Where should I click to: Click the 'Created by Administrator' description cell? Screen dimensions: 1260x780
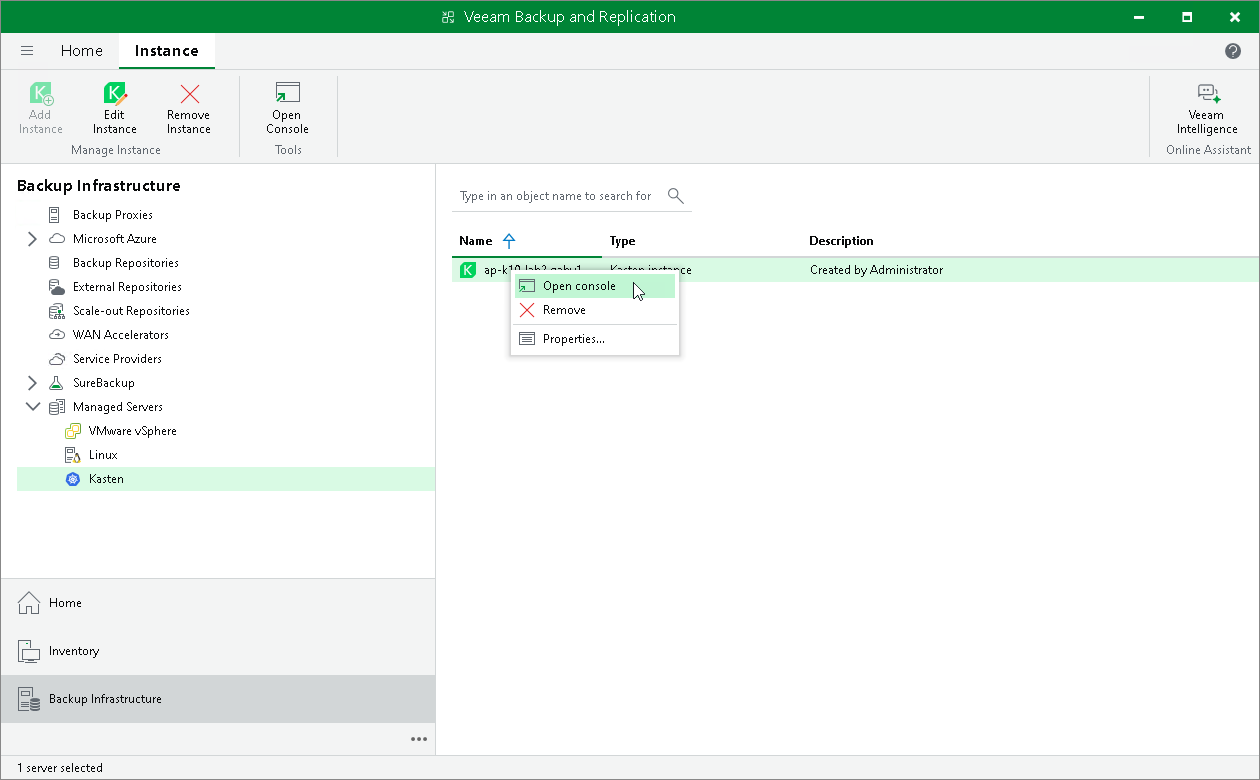(876, 270)
